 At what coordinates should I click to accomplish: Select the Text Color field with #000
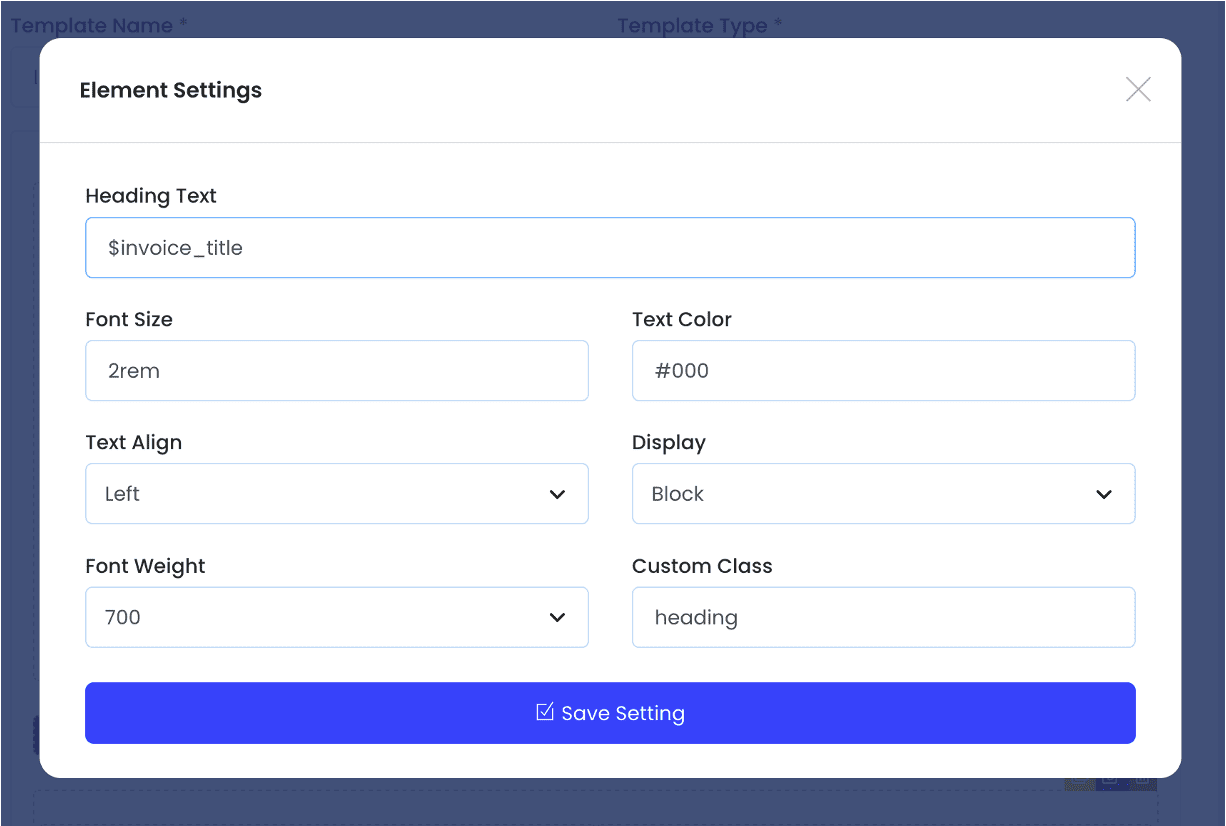point(883,371)
